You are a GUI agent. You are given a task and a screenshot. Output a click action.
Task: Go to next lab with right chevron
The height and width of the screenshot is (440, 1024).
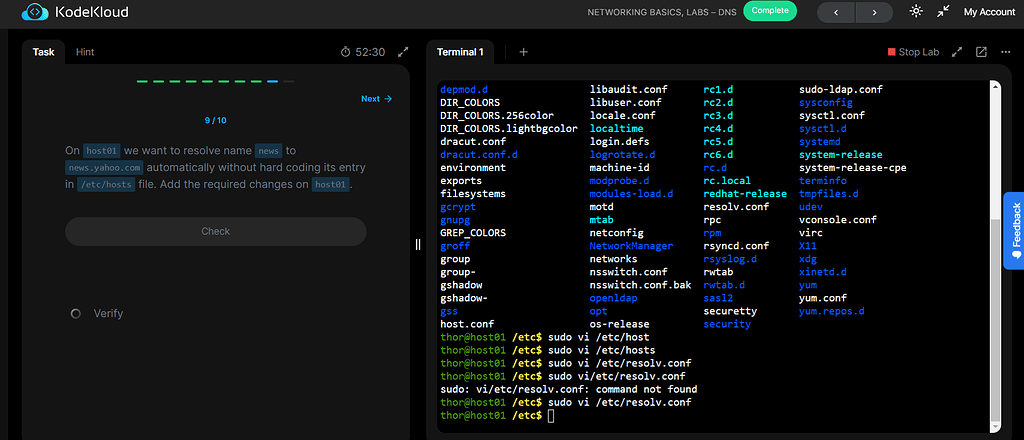coord(874,12)
